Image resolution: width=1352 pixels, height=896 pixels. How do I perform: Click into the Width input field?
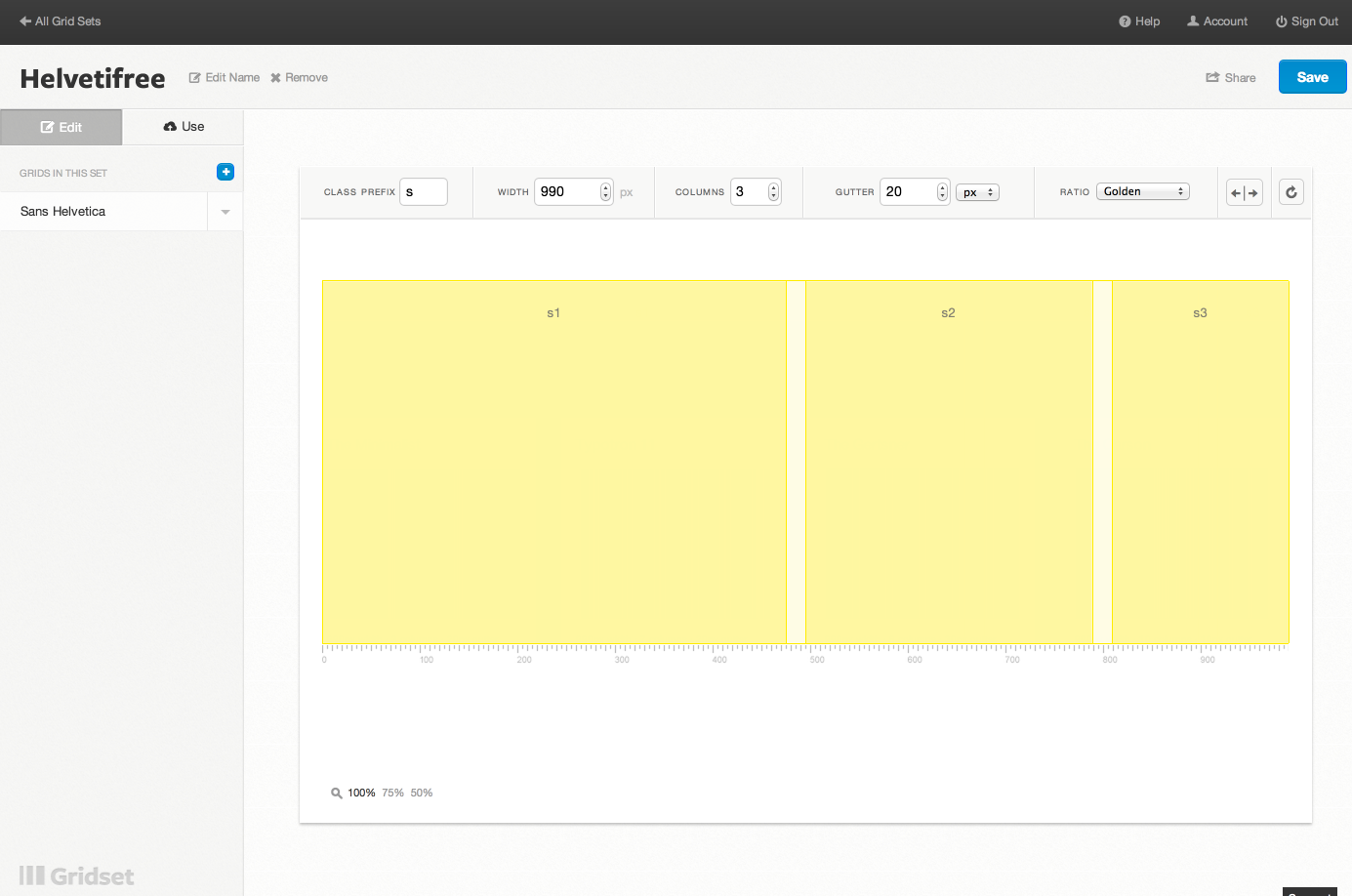pyautogui.click(x=567, y=191)
